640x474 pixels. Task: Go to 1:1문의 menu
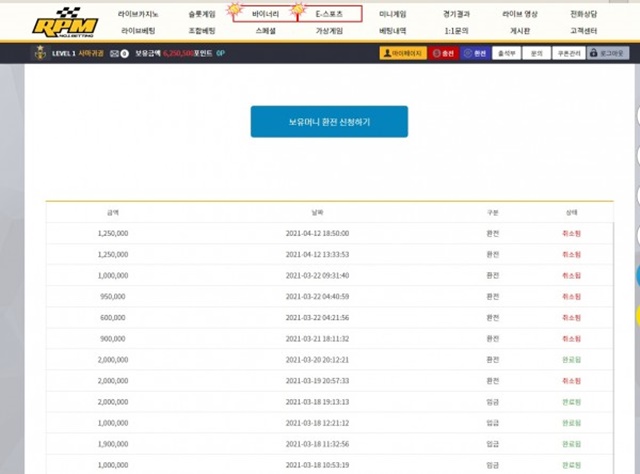[456, 31]
